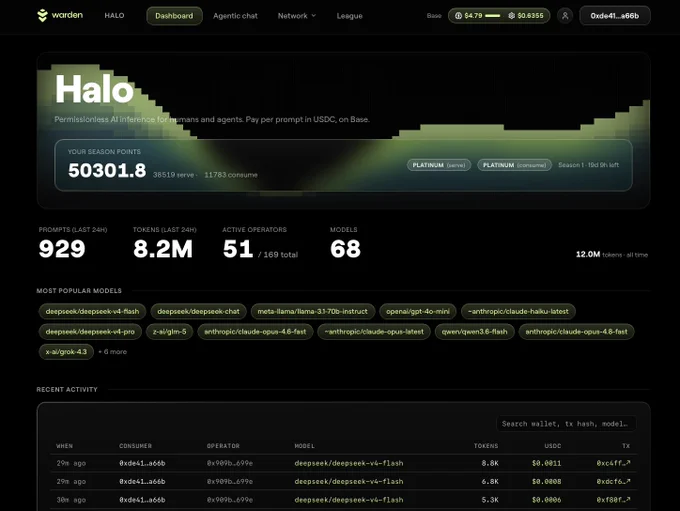Click the OPERATOR column header
The width and height of the screenshot is (680, 511).
[223, 446]
